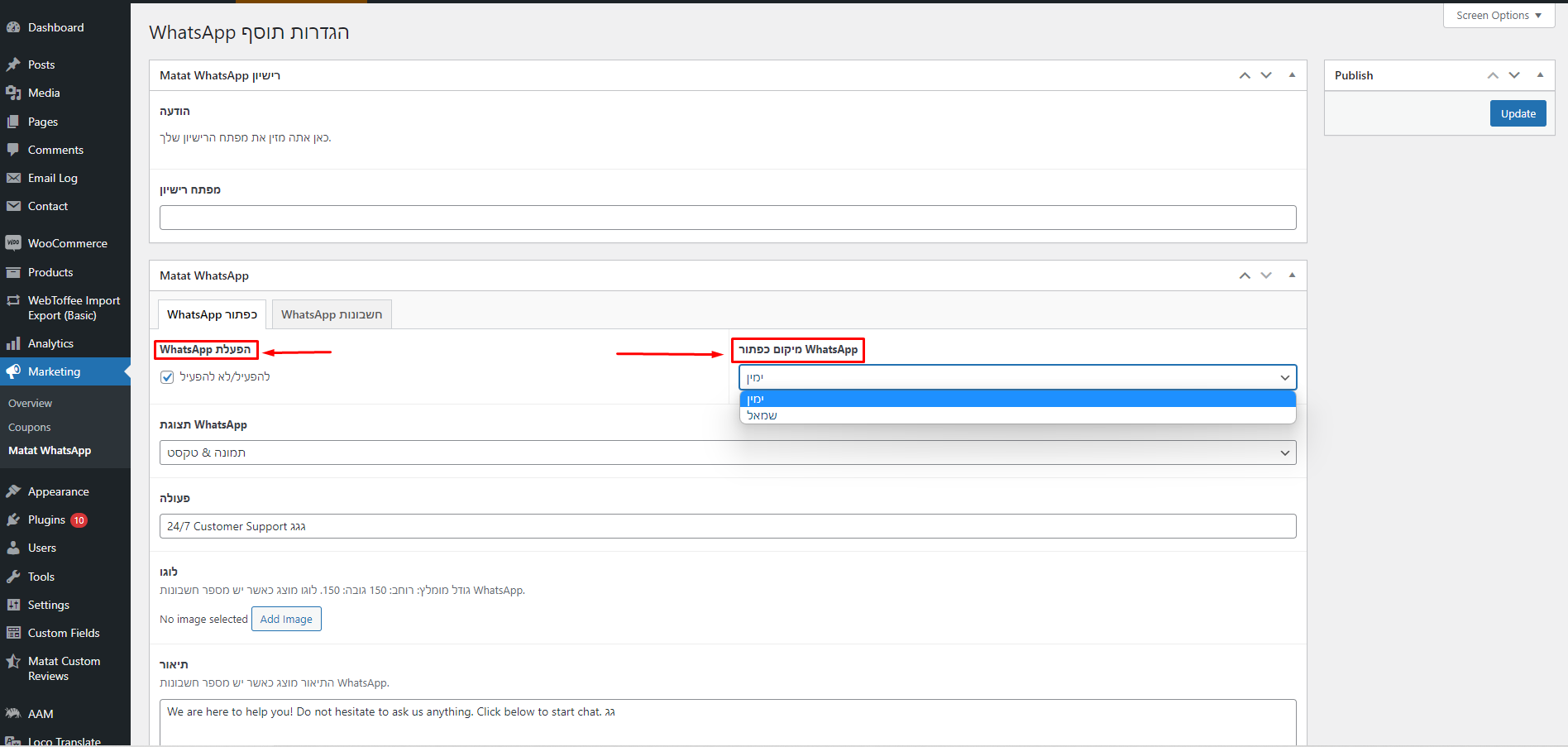1568x747 pixels.
Task: Click the Dashboard icon in sidebar
Action: click(13, 27)
